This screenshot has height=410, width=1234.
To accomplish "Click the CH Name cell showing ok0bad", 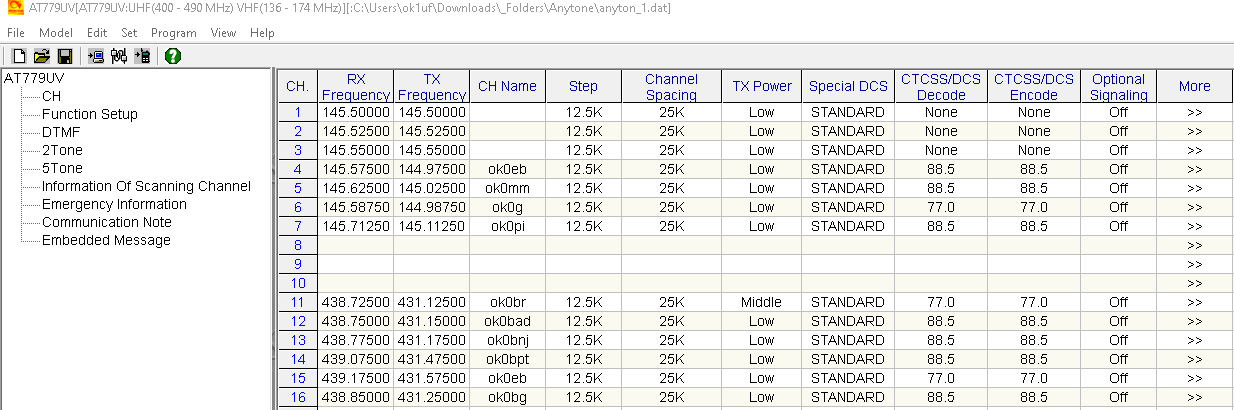I will 507,321.
